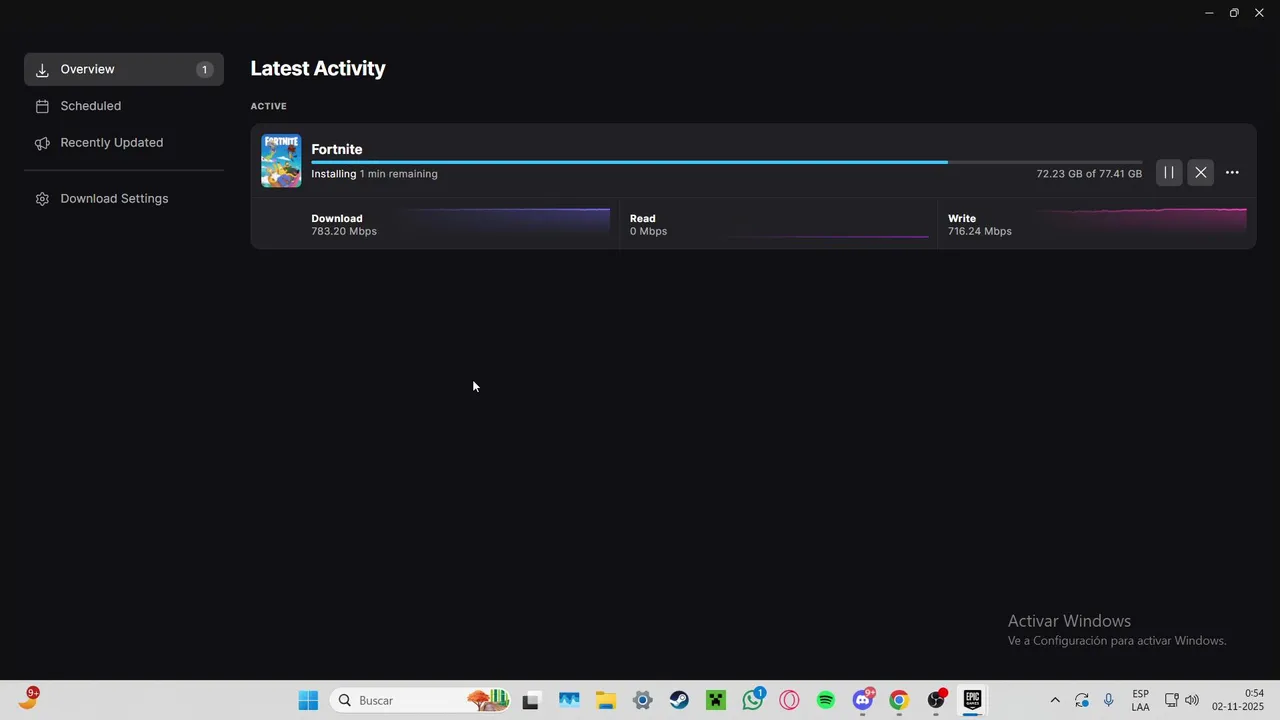
Task: Open the widgets icon in the taskbar corner
Action: 28,699
